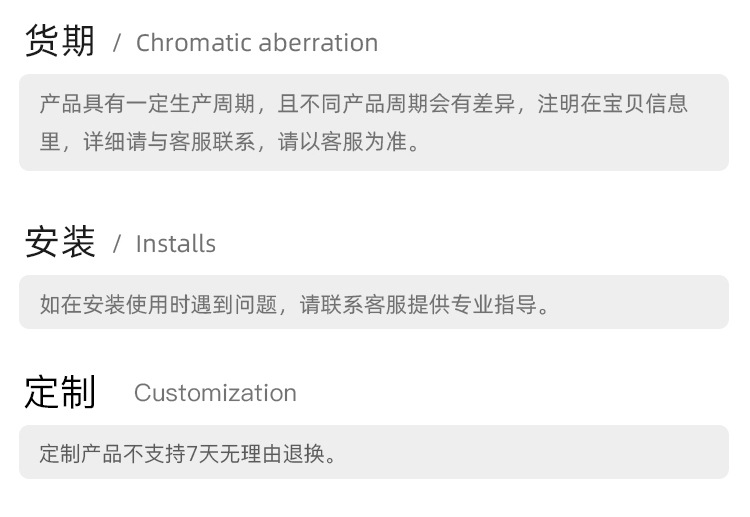Click the customization policy text box
Viewport: 750px width, 517px height.
click(374, 452)
